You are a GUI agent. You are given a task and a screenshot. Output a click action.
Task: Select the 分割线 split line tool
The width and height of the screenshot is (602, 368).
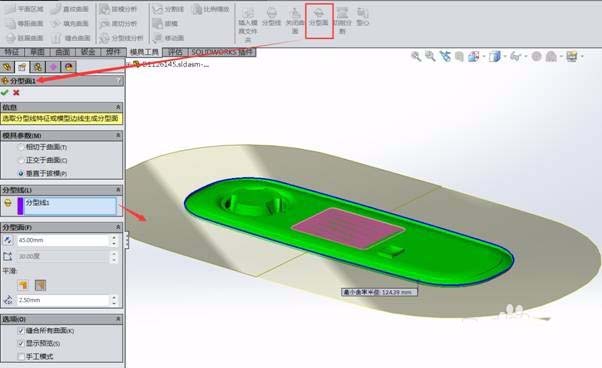pos(168,9)
